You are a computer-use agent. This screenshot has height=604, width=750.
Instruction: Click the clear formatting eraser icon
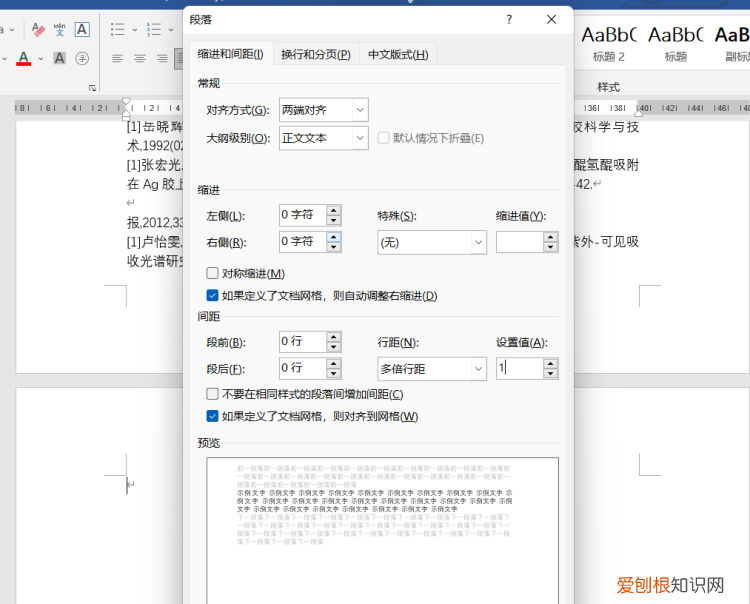tap(38, 30)
